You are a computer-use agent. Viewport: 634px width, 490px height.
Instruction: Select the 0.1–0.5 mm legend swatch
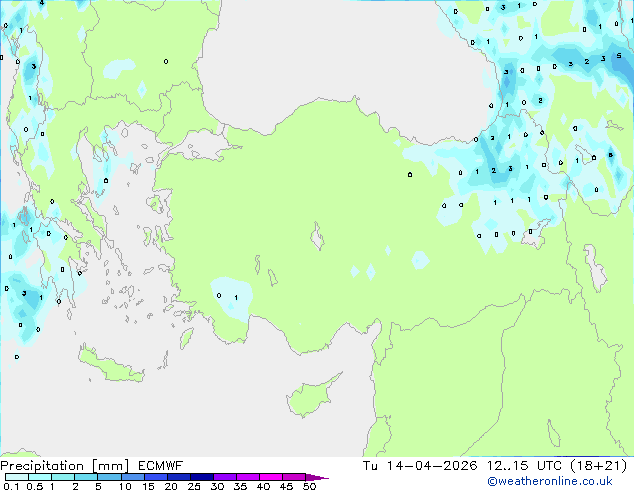17,477
